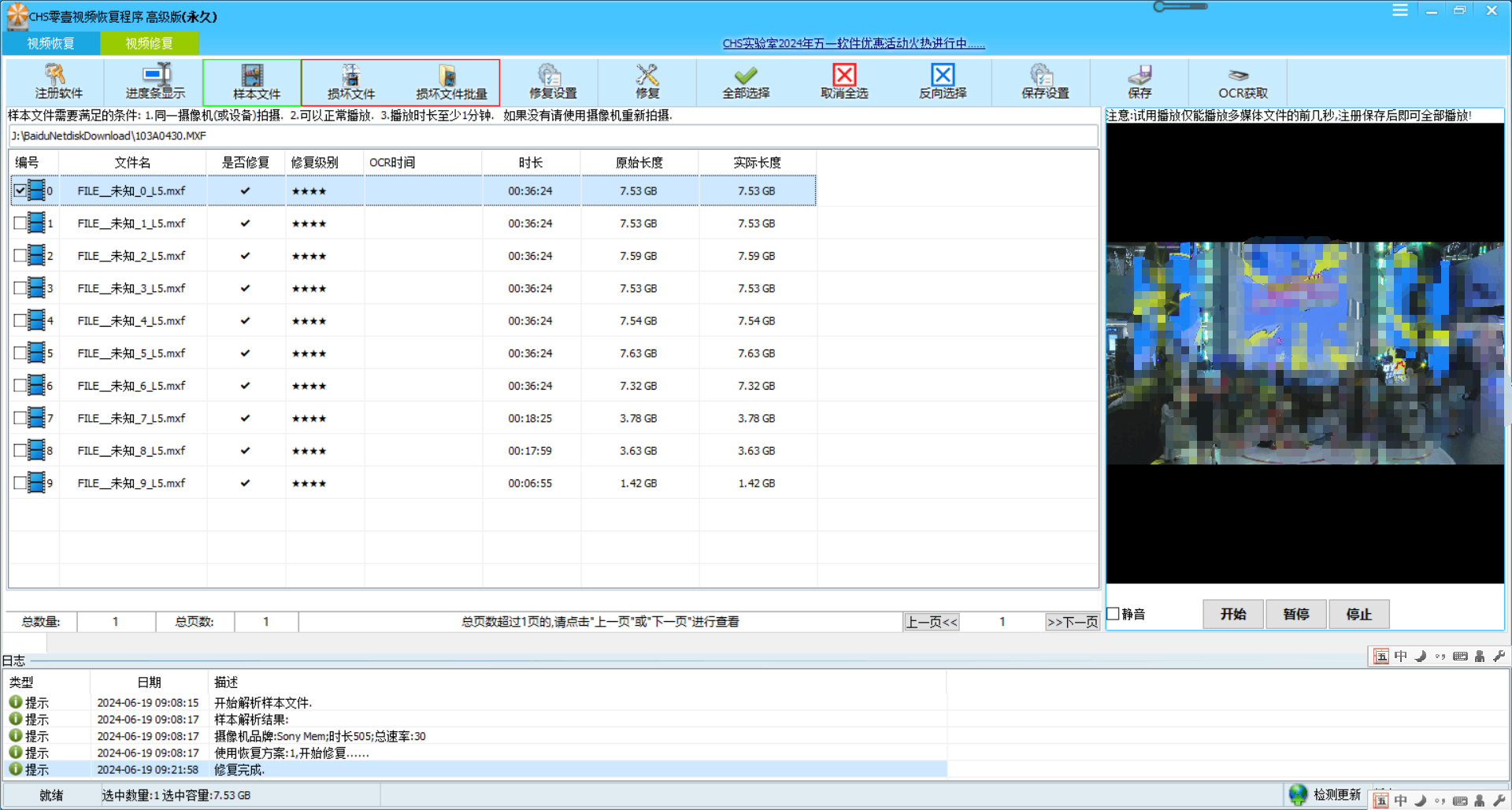Check the box for FILE__未知_8_L5.mxf
Viewport: 1512px width, 810px height.
tap(20, 450)
